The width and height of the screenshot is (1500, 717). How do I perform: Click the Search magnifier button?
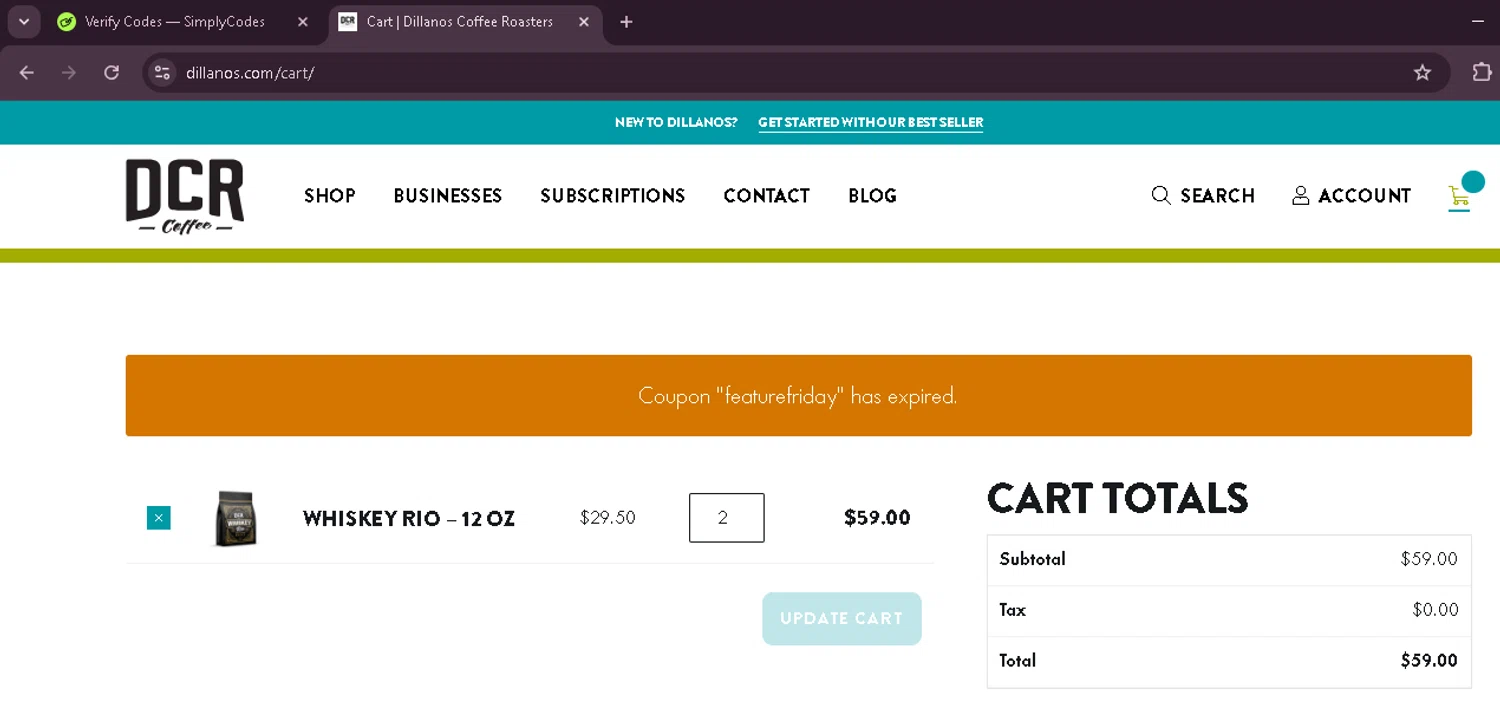[1203, 196]
